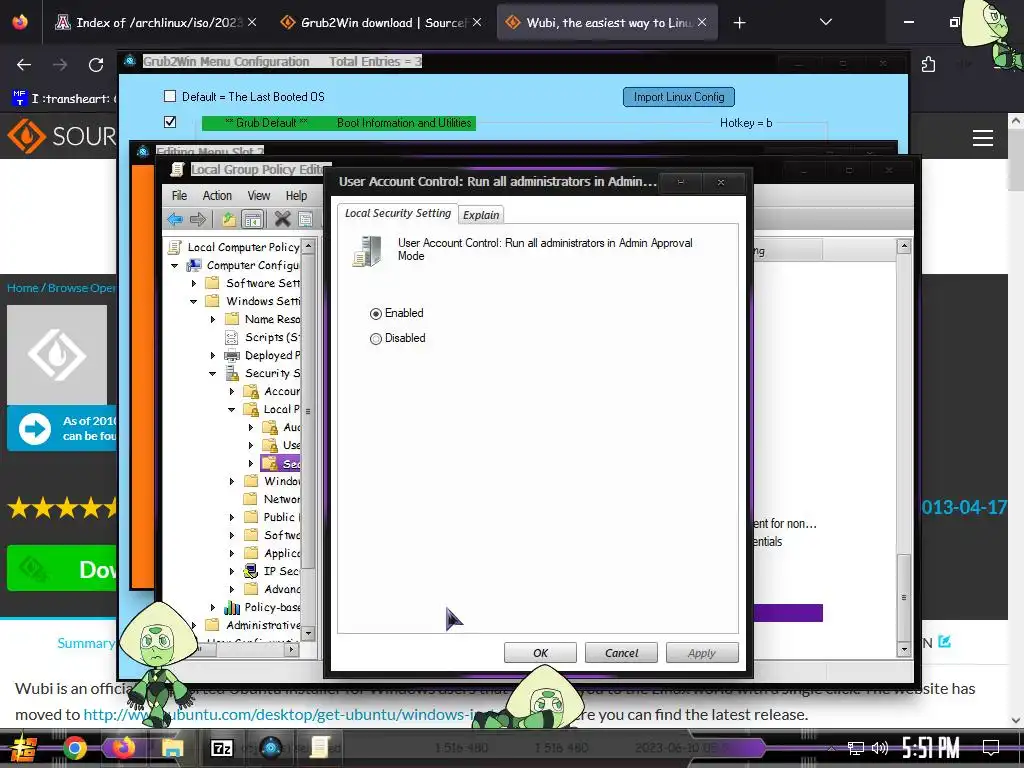Image resolution: width=1024 pixels, height=768 pixels.
Task: Click the OK button
Action: (540, 653)
